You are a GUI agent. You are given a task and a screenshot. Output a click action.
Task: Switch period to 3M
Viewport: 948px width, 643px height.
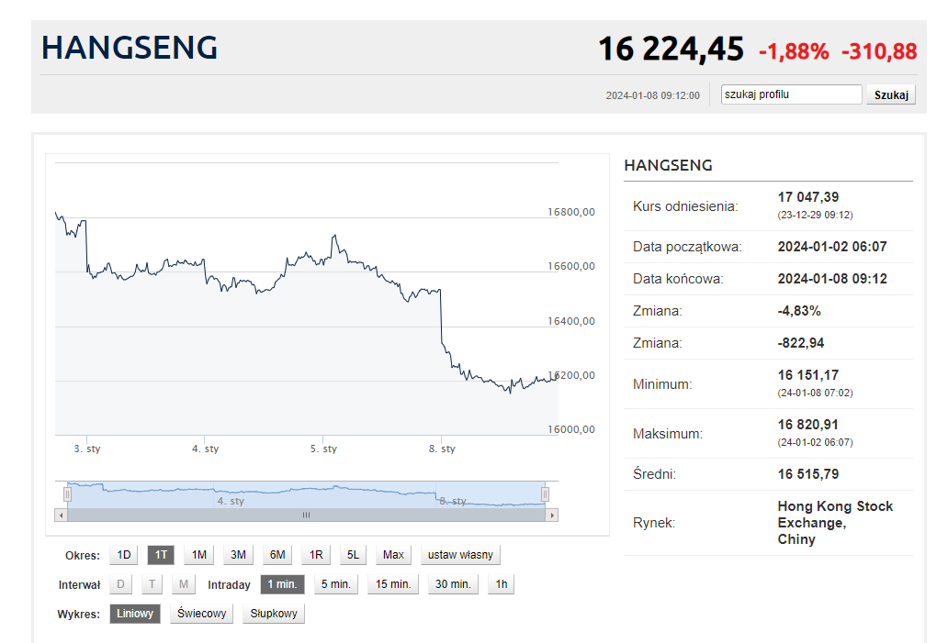(238, 555)
